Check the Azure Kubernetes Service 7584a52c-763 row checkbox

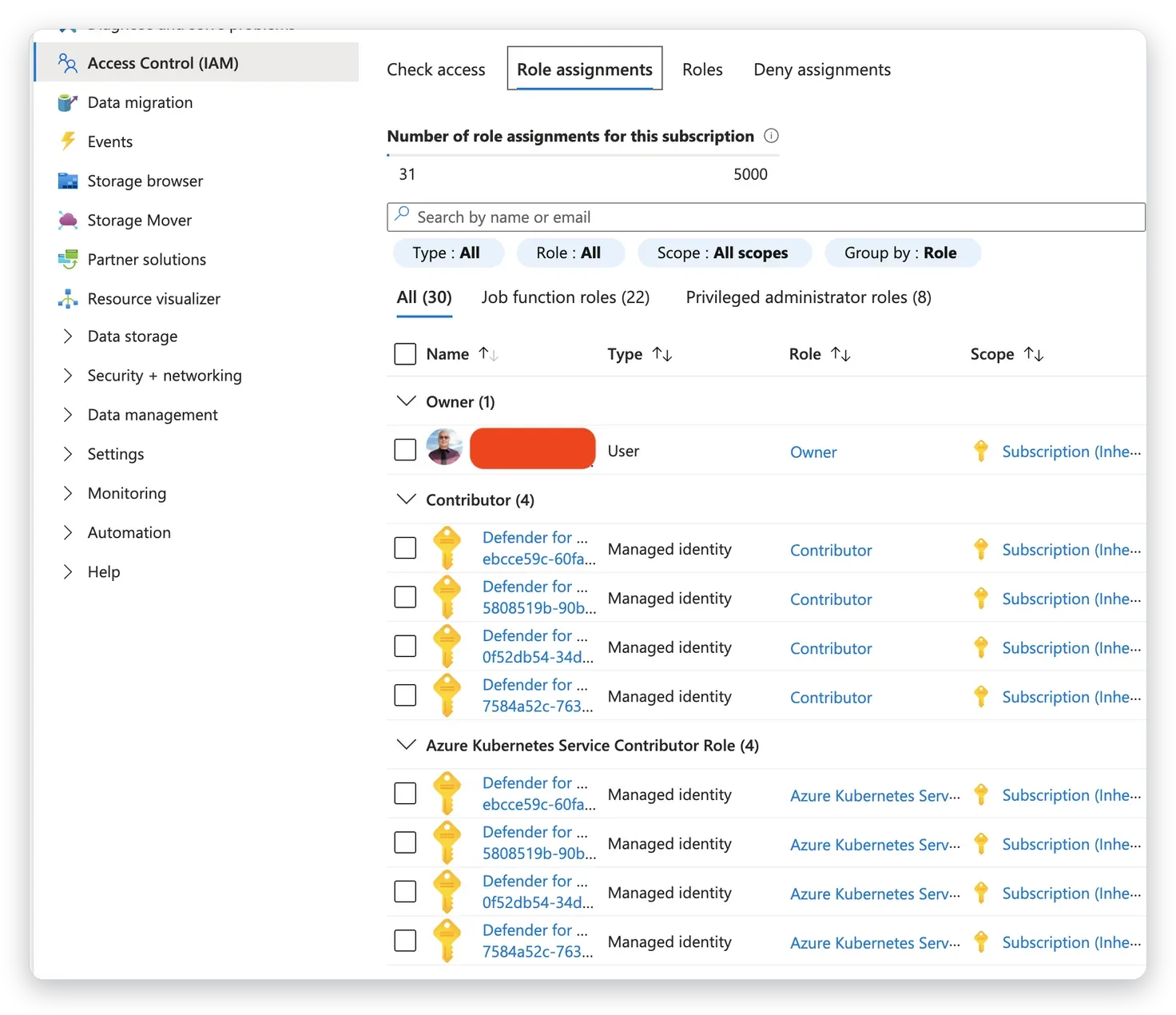405,941
